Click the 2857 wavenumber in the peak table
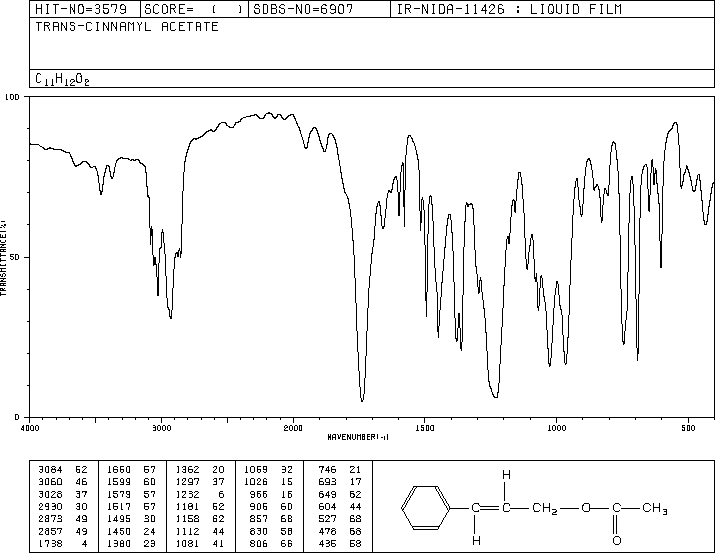The image size is (715, 553). (x=50, y=531)
